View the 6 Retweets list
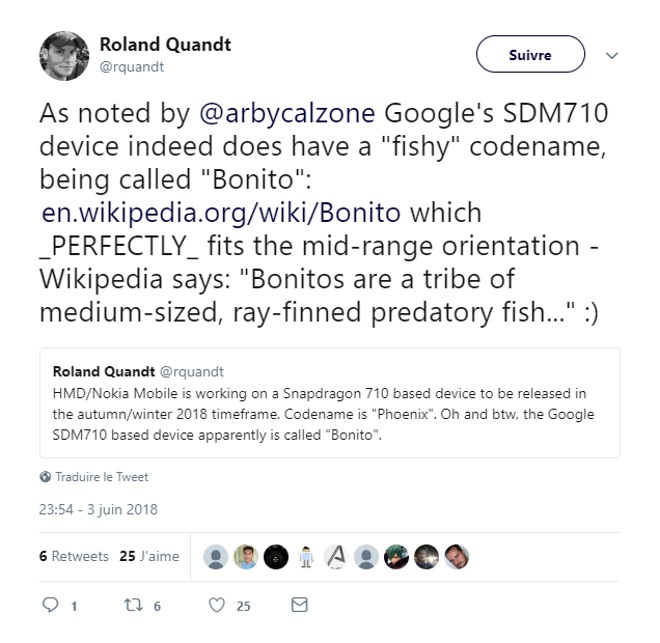The image size is (660, 643). [x=74, y=556]
